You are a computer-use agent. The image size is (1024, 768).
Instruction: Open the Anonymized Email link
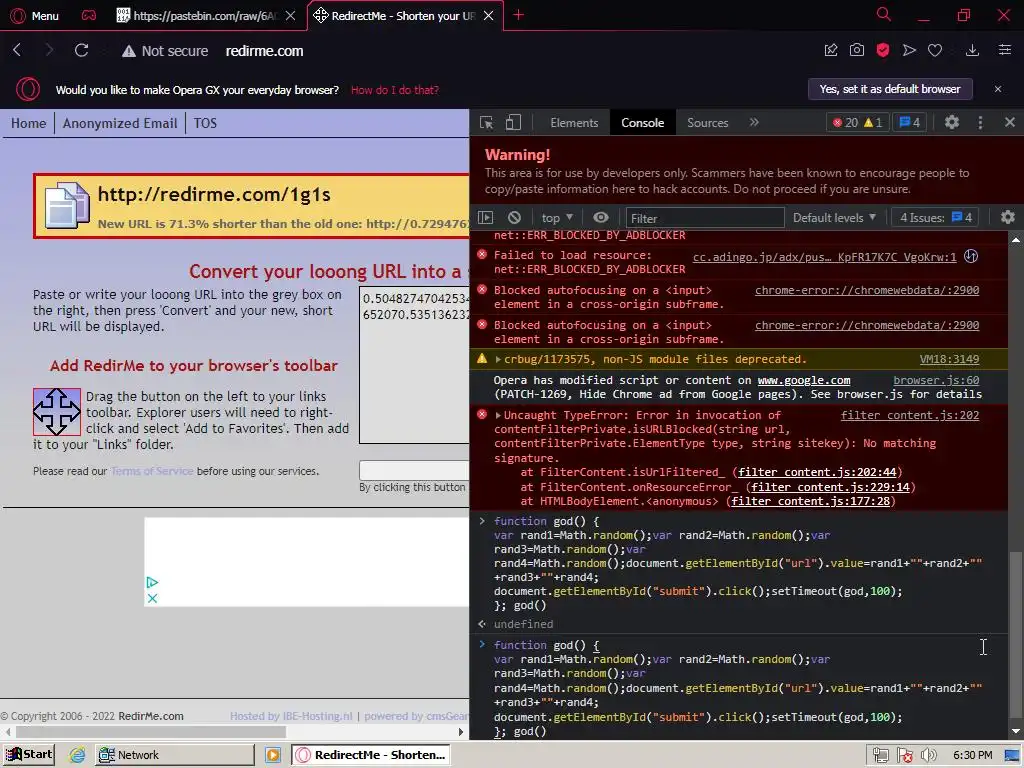[x=120, y=123]
